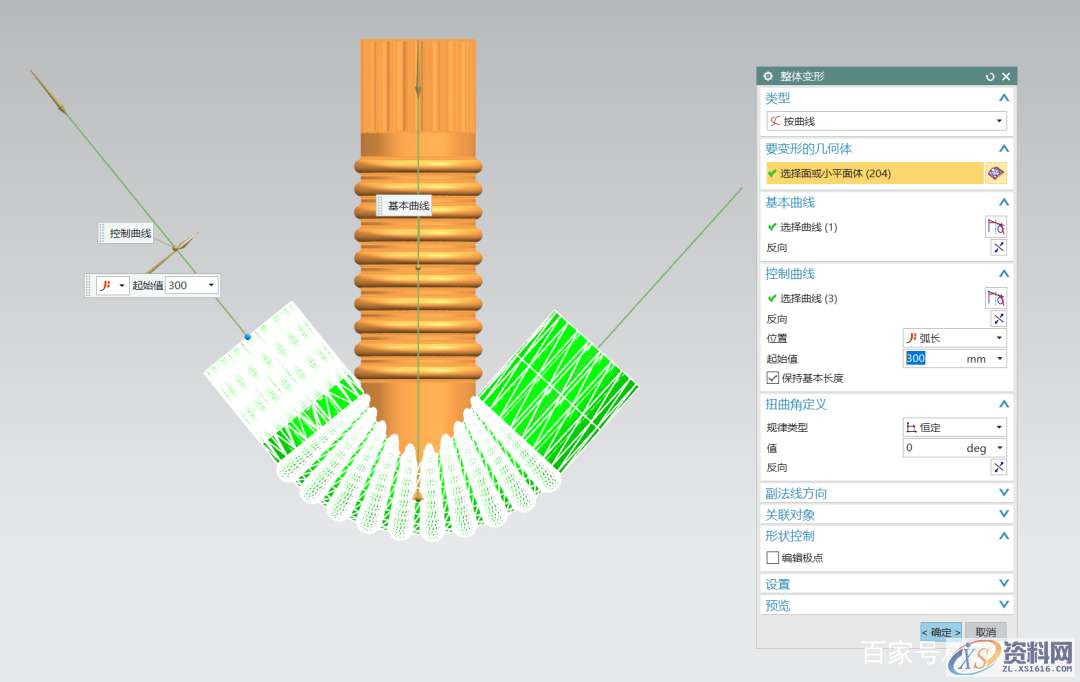Click the 确定 confirm button
Image resolution: width=1080 pixels, height=682 pixels.
click(941, 632)
